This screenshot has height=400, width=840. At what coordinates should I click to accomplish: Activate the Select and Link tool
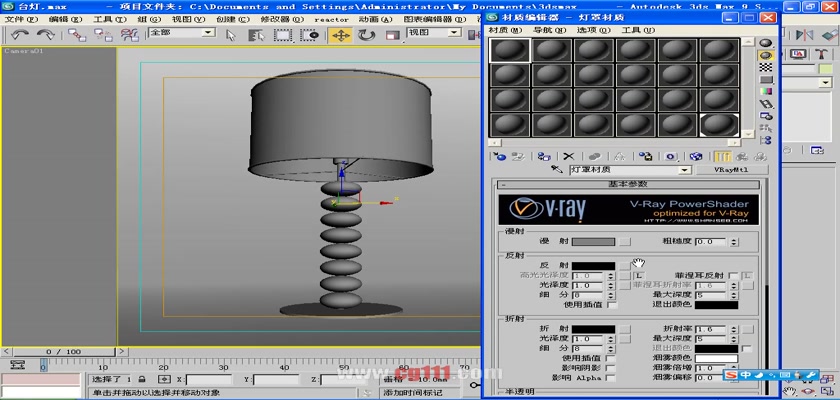pyautogui.click(x=77, y=35)
